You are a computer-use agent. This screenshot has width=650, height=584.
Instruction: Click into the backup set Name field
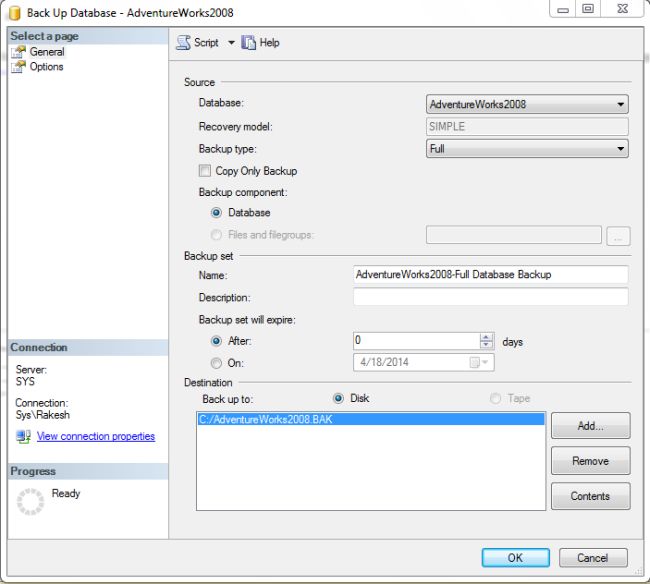point(491,274)
